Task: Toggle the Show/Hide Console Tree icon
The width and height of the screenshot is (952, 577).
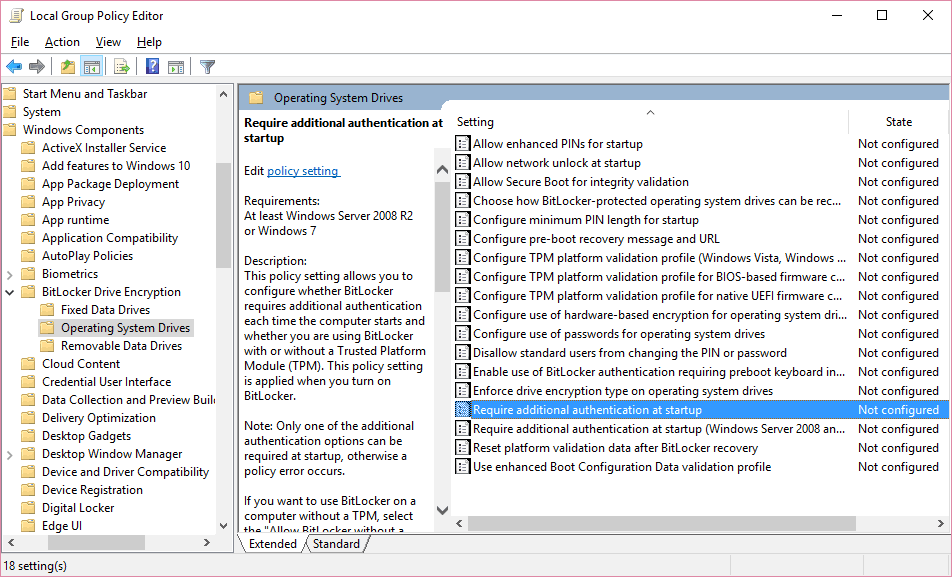Action: (x=92, y=66)
